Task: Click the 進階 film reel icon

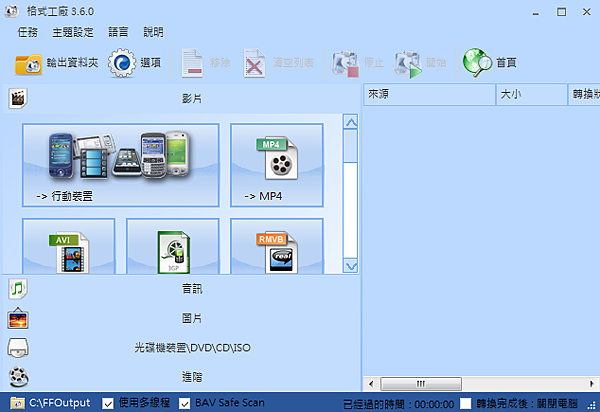Action: [x=18, y=377]
